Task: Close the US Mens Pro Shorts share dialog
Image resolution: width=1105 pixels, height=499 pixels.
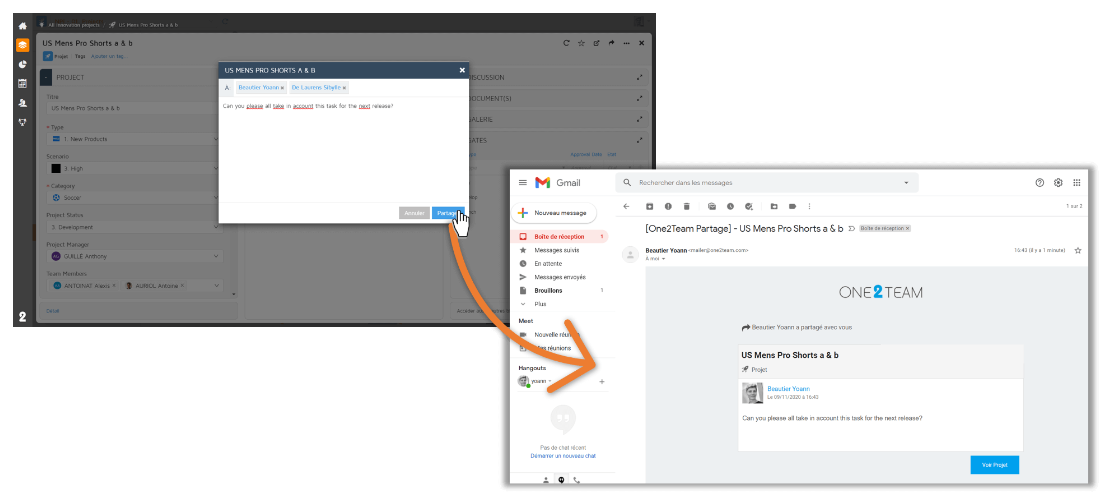Action: (462, 70)
